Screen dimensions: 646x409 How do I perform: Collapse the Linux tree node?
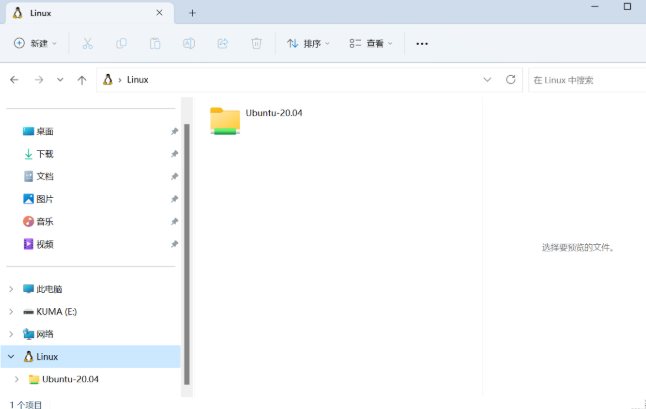pos(11,357)
